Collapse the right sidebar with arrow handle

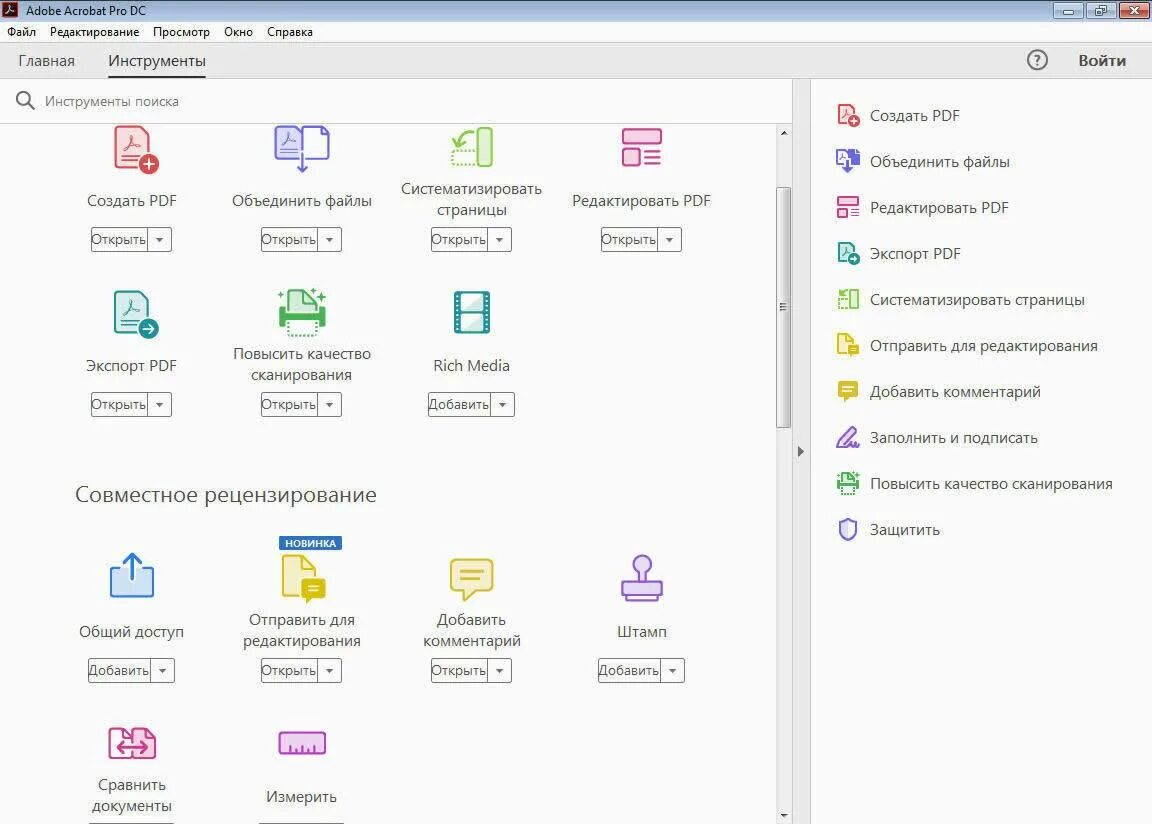coord(801,452)
